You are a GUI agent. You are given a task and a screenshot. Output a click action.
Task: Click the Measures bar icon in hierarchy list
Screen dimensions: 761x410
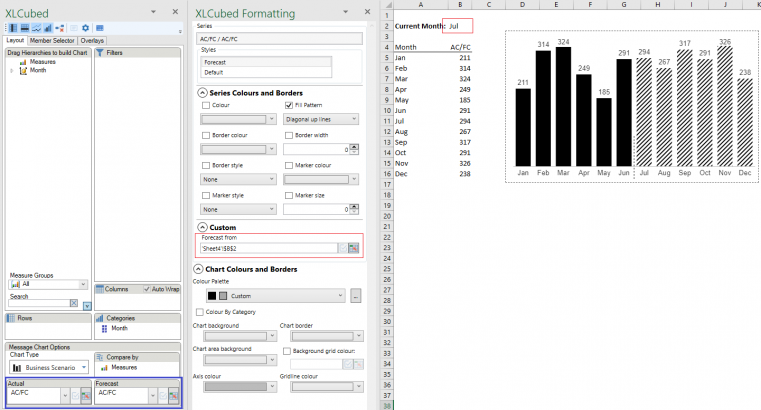pyautogui.click(x=23, y=62)
